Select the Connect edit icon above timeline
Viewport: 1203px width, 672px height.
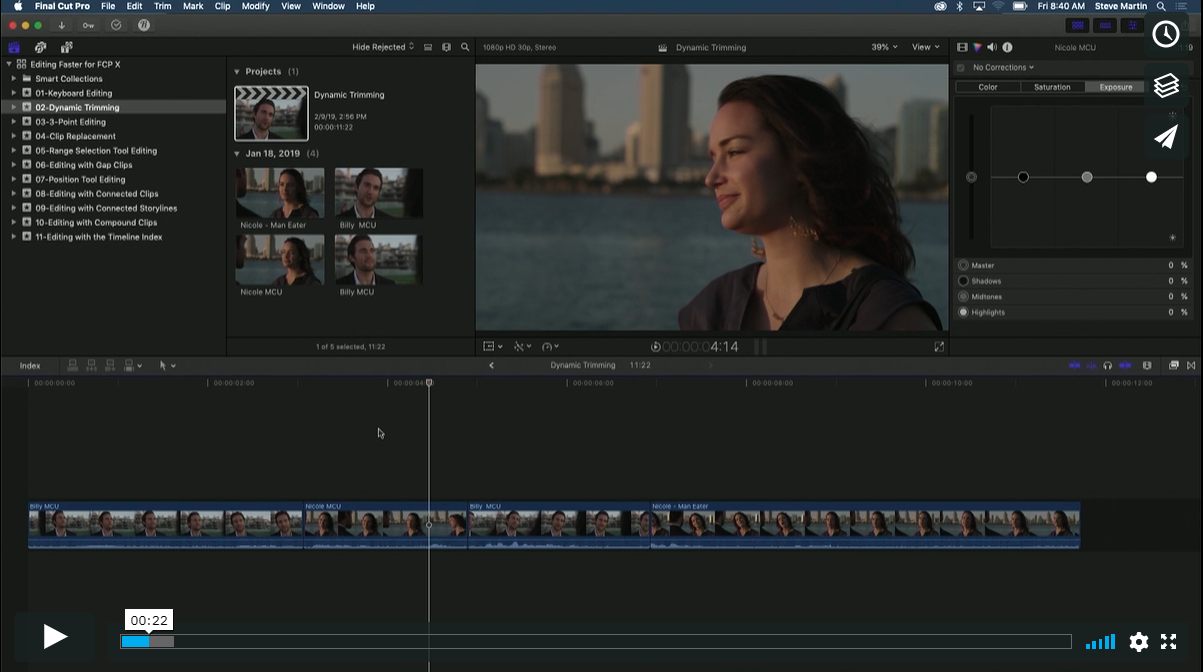[x=72, y=365]
